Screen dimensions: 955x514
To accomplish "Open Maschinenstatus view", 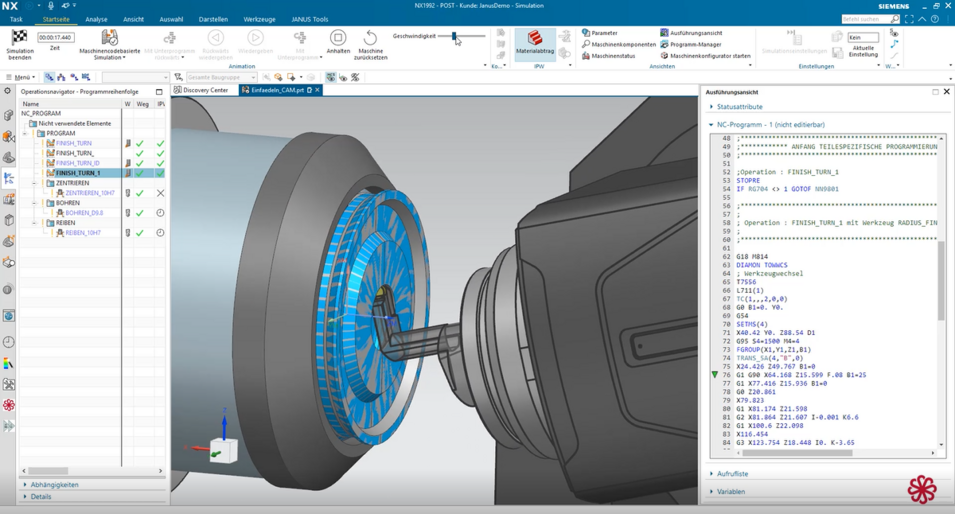I will point(608,56).
